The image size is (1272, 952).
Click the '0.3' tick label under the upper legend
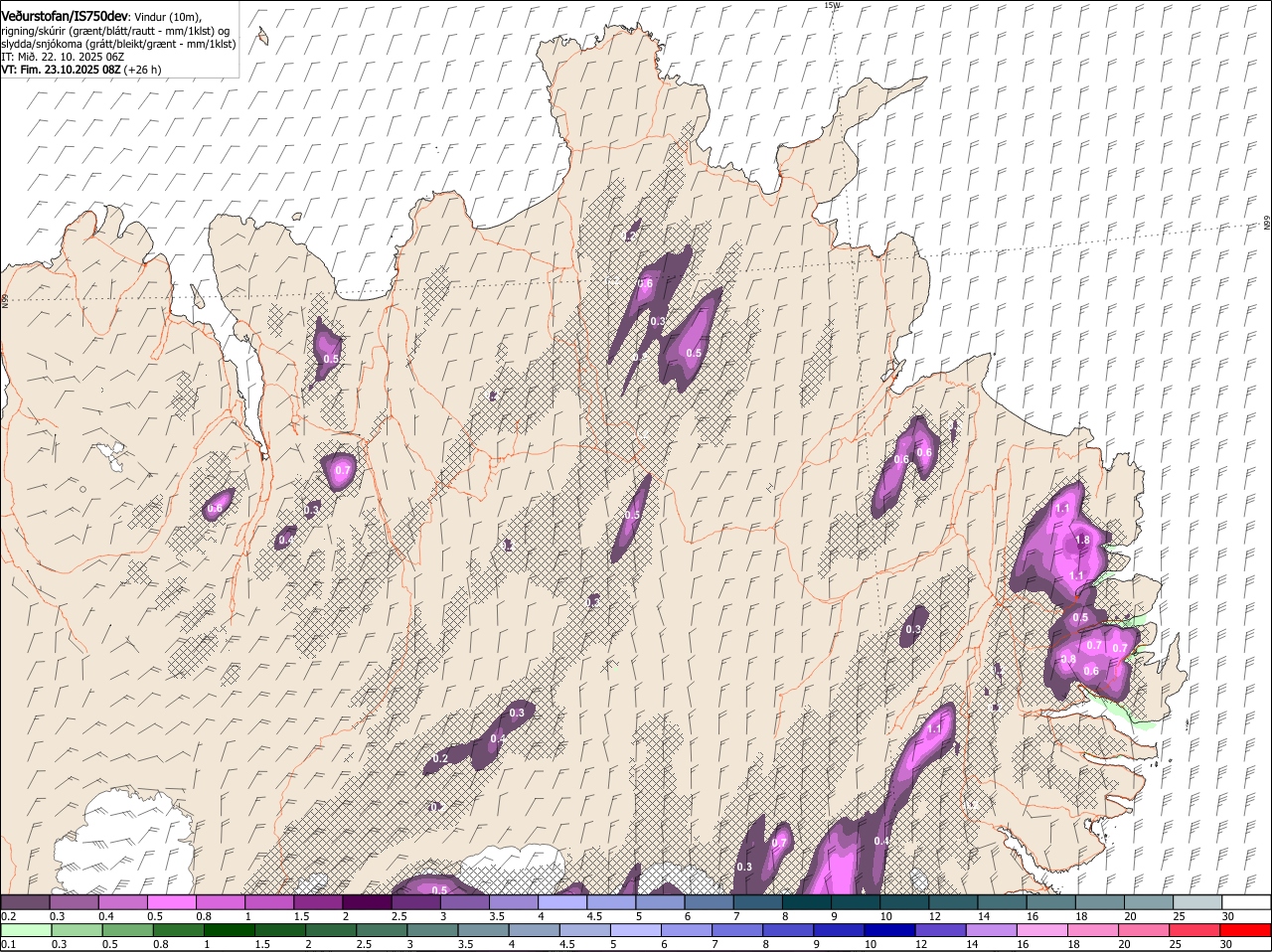point(58,916)
